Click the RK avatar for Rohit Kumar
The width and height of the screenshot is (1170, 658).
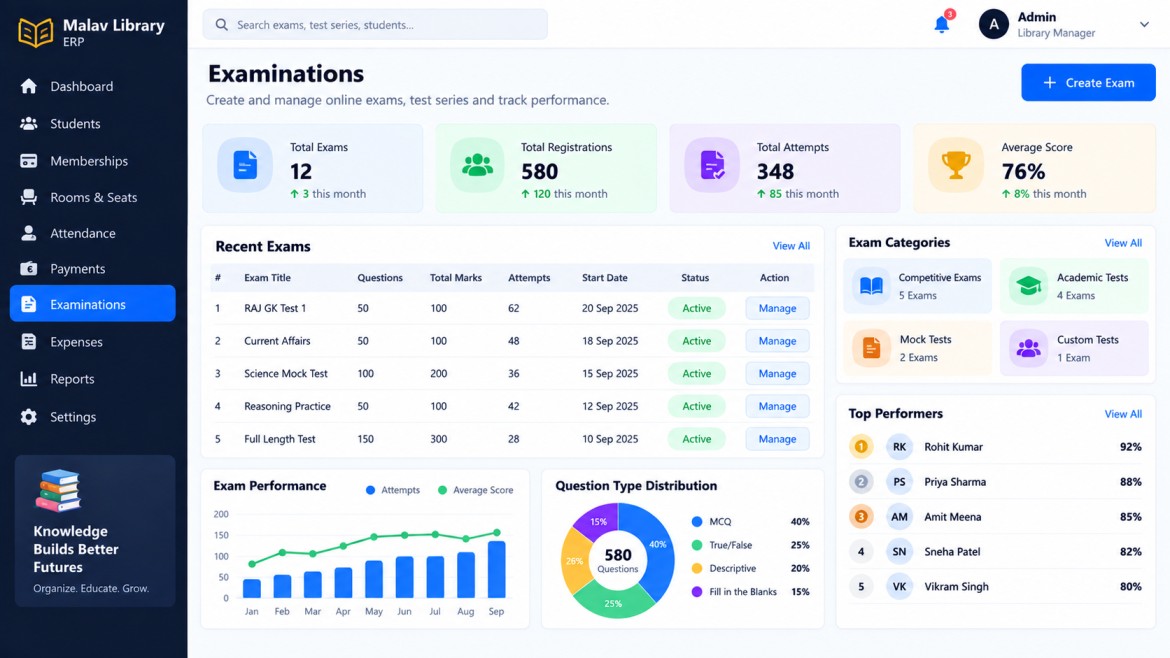tap(899, 447)
